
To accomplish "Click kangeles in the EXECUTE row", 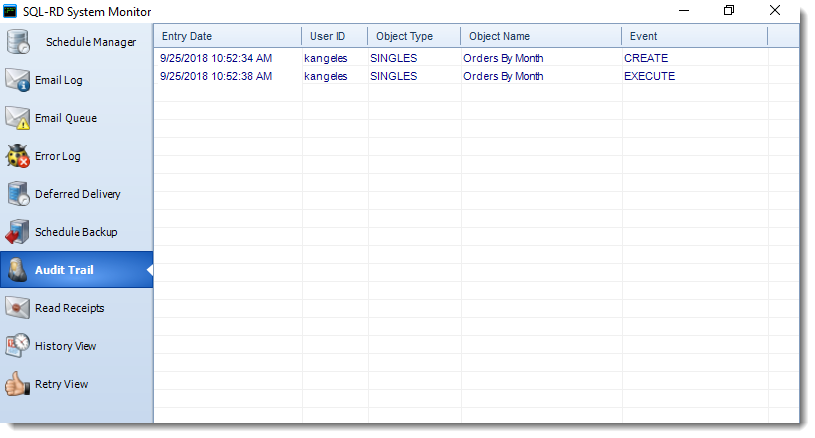I will 326,76.
